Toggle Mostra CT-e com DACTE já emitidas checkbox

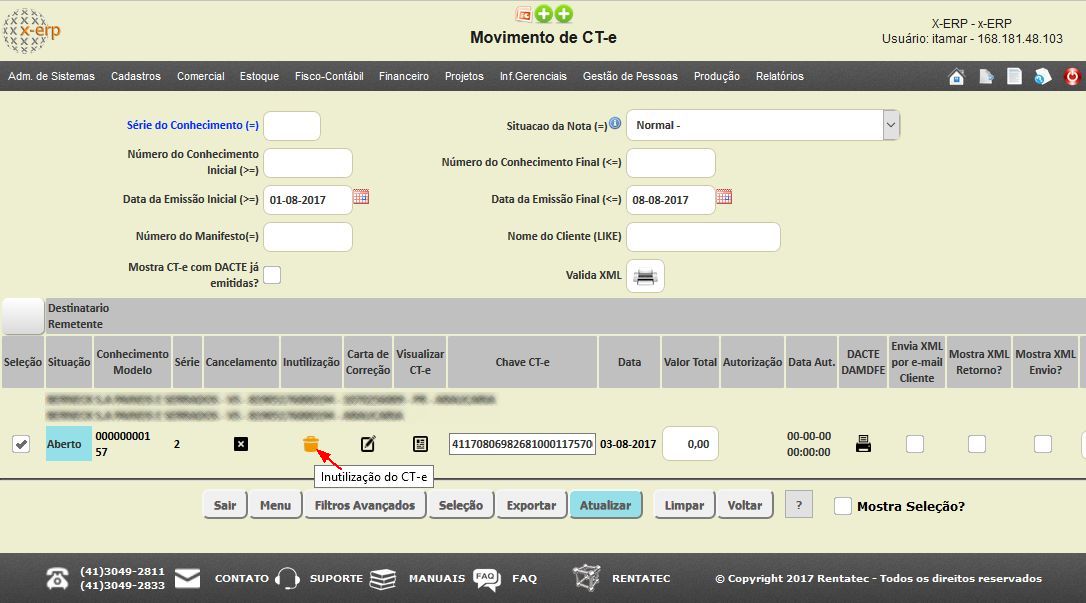(272, 275)
